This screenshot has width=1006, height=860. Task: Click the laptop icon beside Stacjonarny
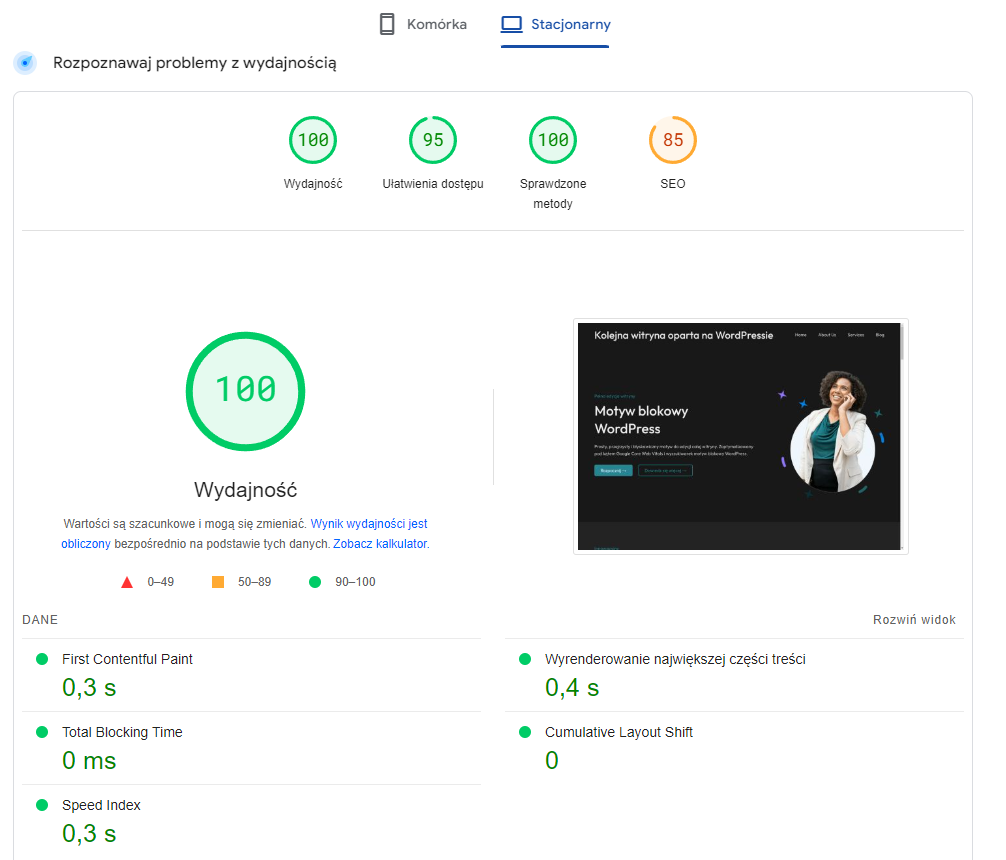tap(511, 24)
